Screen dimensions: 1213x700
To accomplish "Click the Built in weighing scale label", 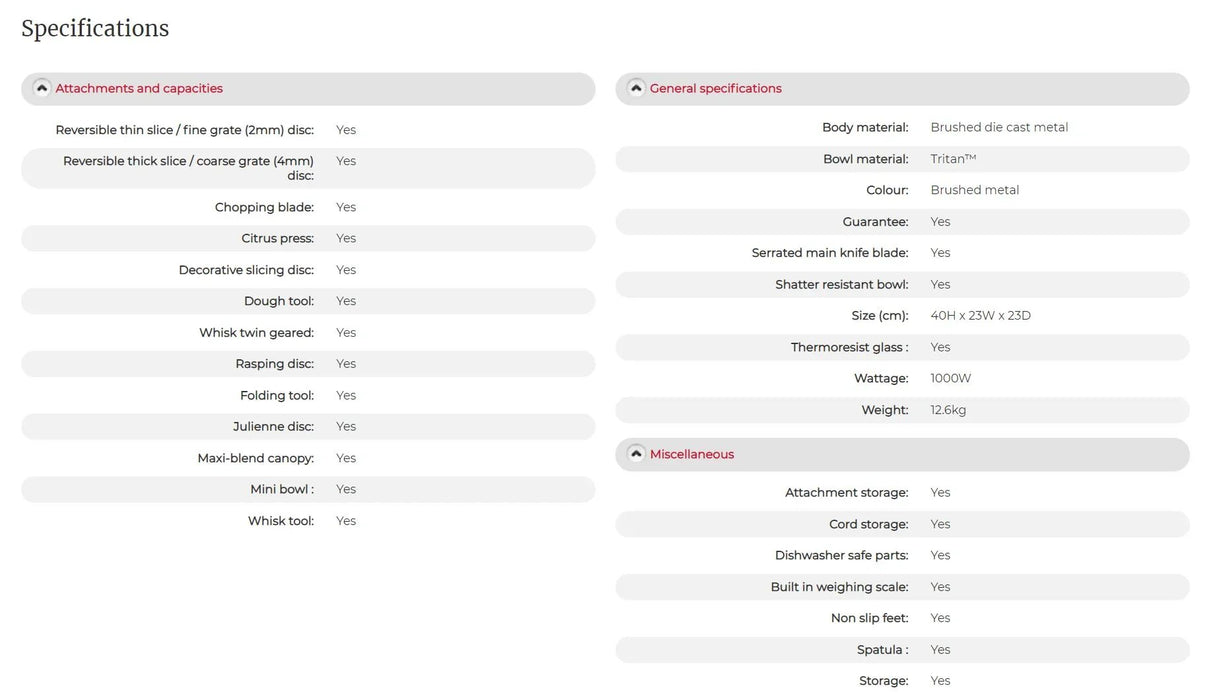I will [x=839, y=587].
